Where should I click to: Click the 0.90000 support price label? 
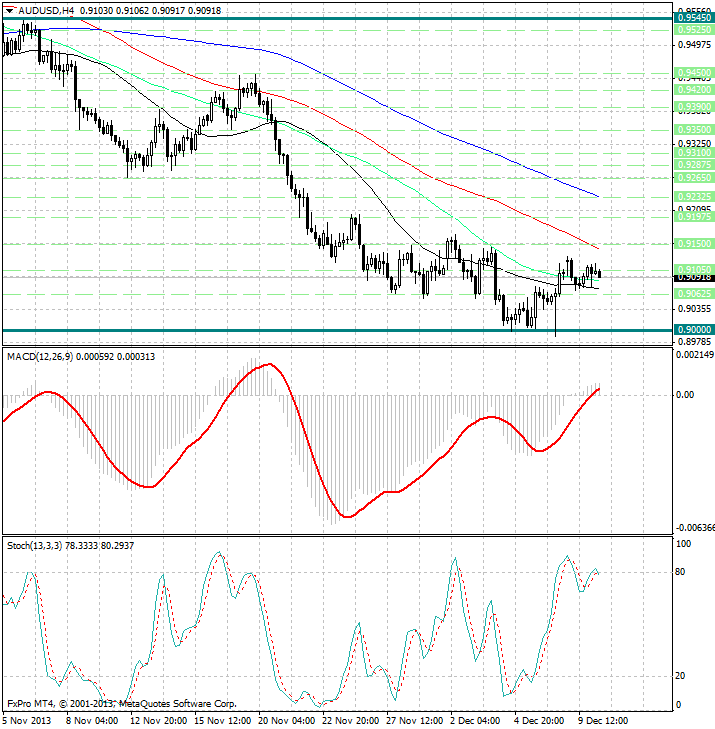pos(694,330)
